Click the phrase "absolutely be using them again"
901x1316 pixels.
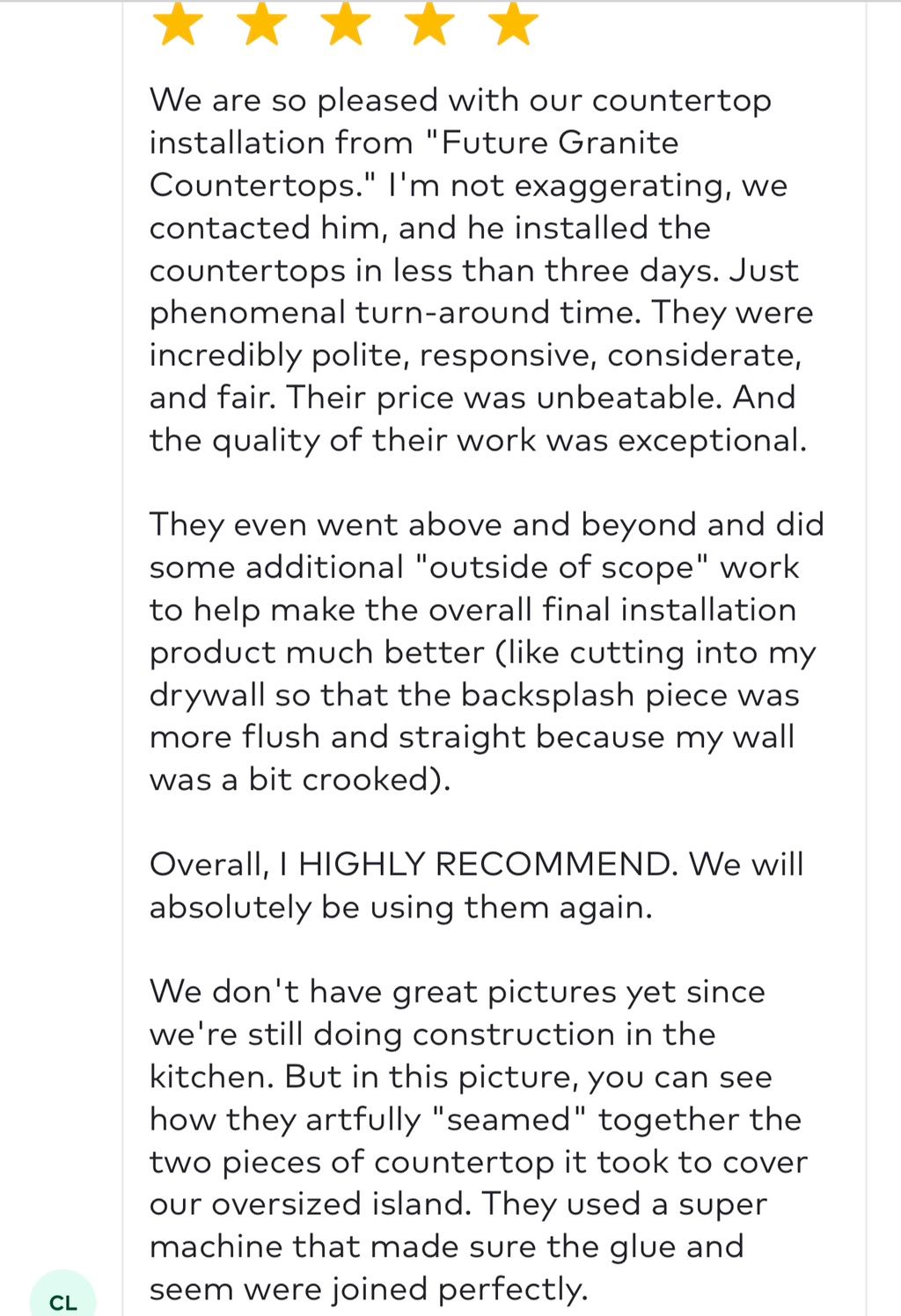click(400, 907)
